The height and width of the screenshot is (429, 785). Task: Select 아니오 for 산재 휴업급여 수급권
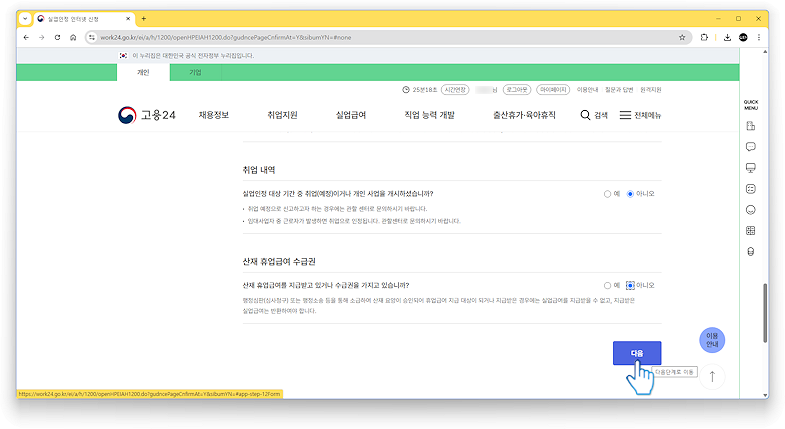(630, 286)
